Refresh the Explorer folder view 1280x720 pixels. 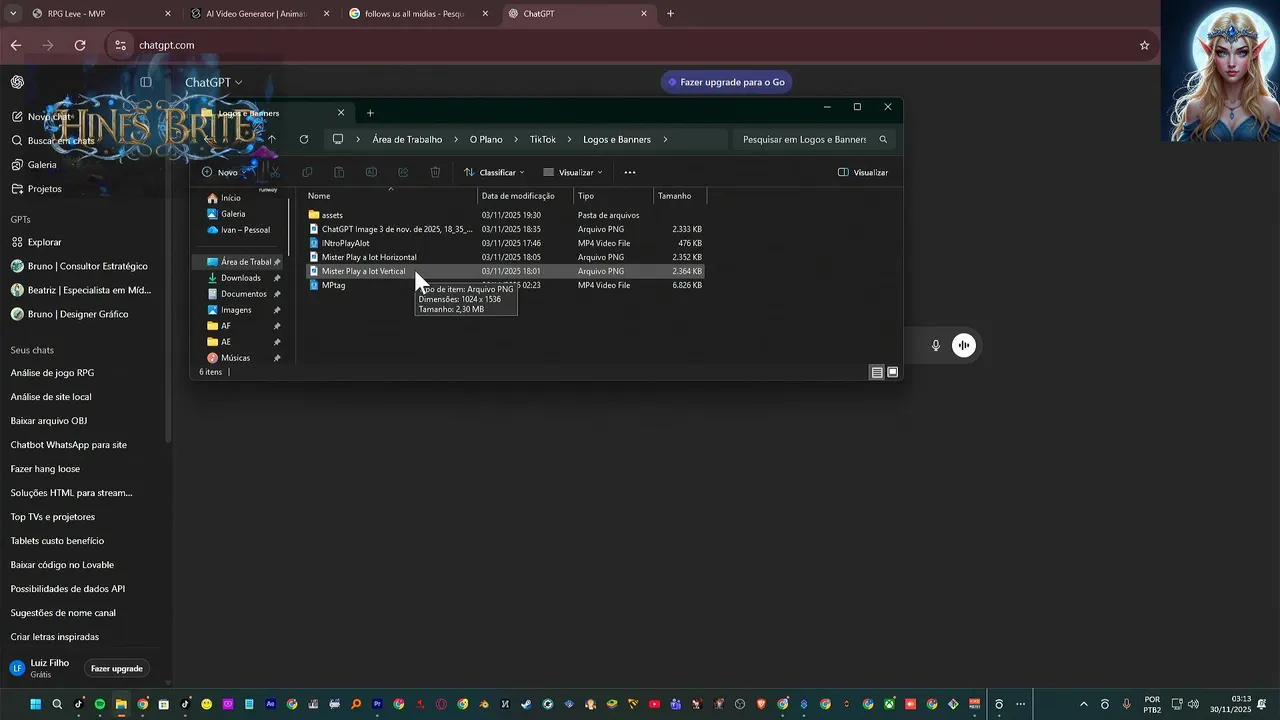304,139
